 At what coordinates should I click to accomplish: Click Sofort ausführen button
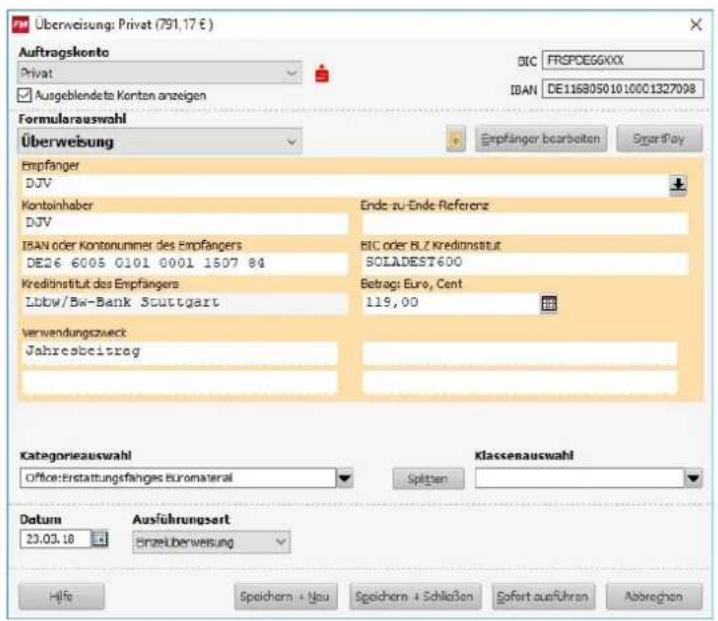tap(543, 596)
